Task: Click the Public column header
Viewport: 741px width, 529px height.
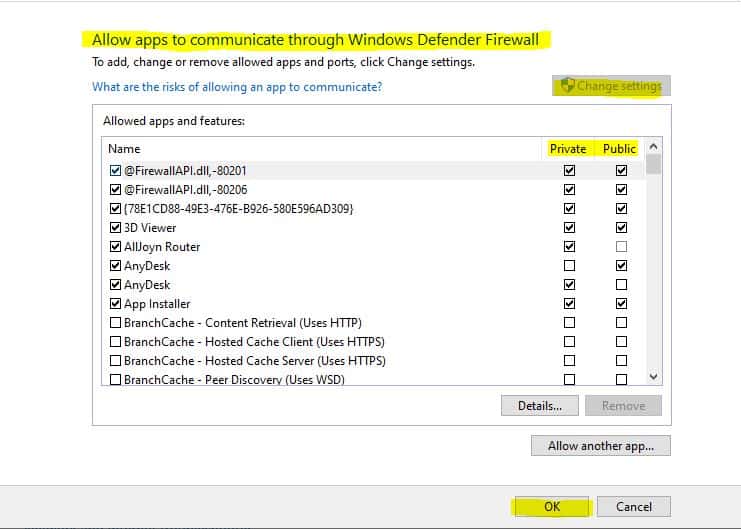Action: pyautogui.click(x=619, y=149)
